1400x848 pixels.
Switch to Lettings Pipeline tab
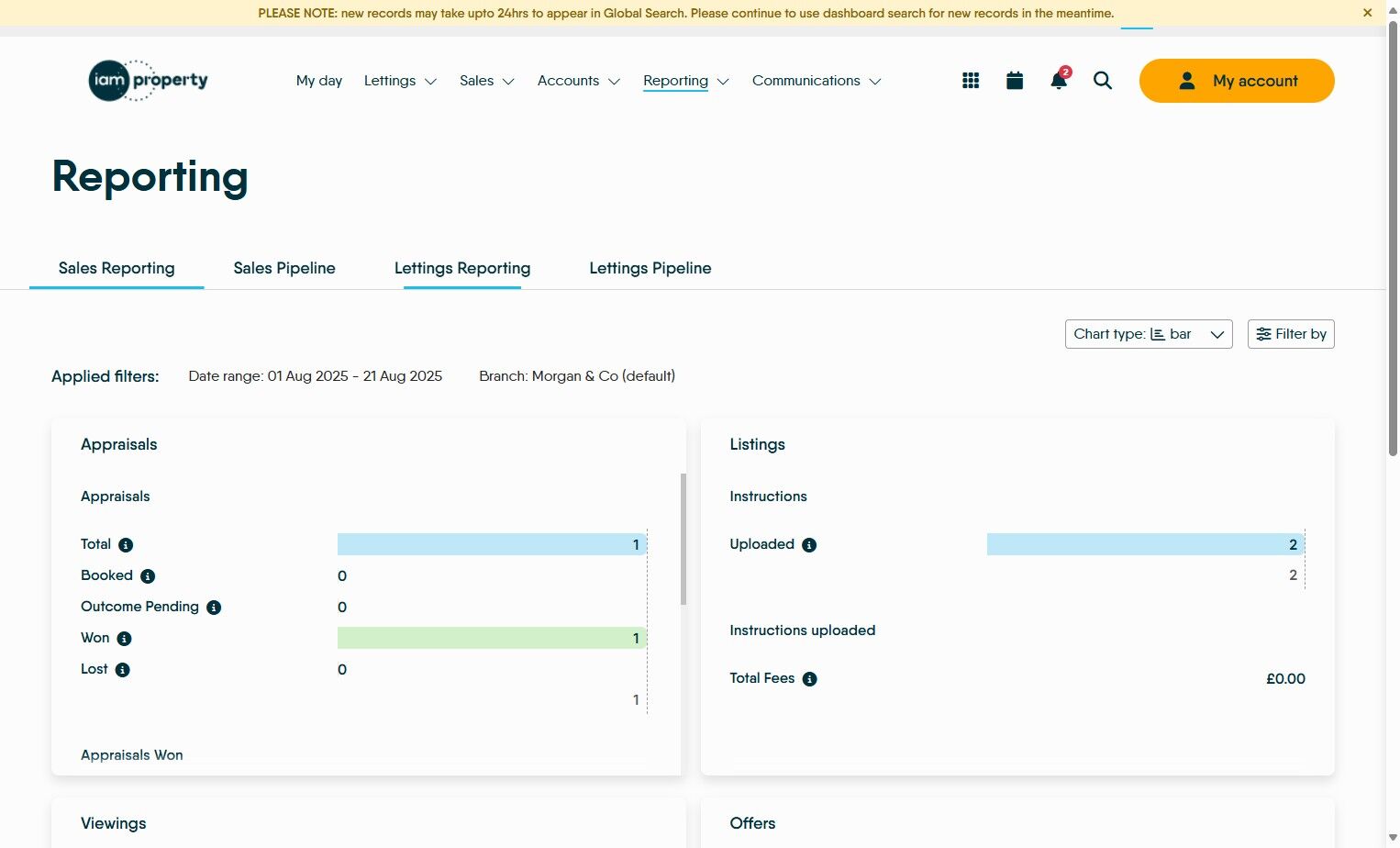(650, 268)
